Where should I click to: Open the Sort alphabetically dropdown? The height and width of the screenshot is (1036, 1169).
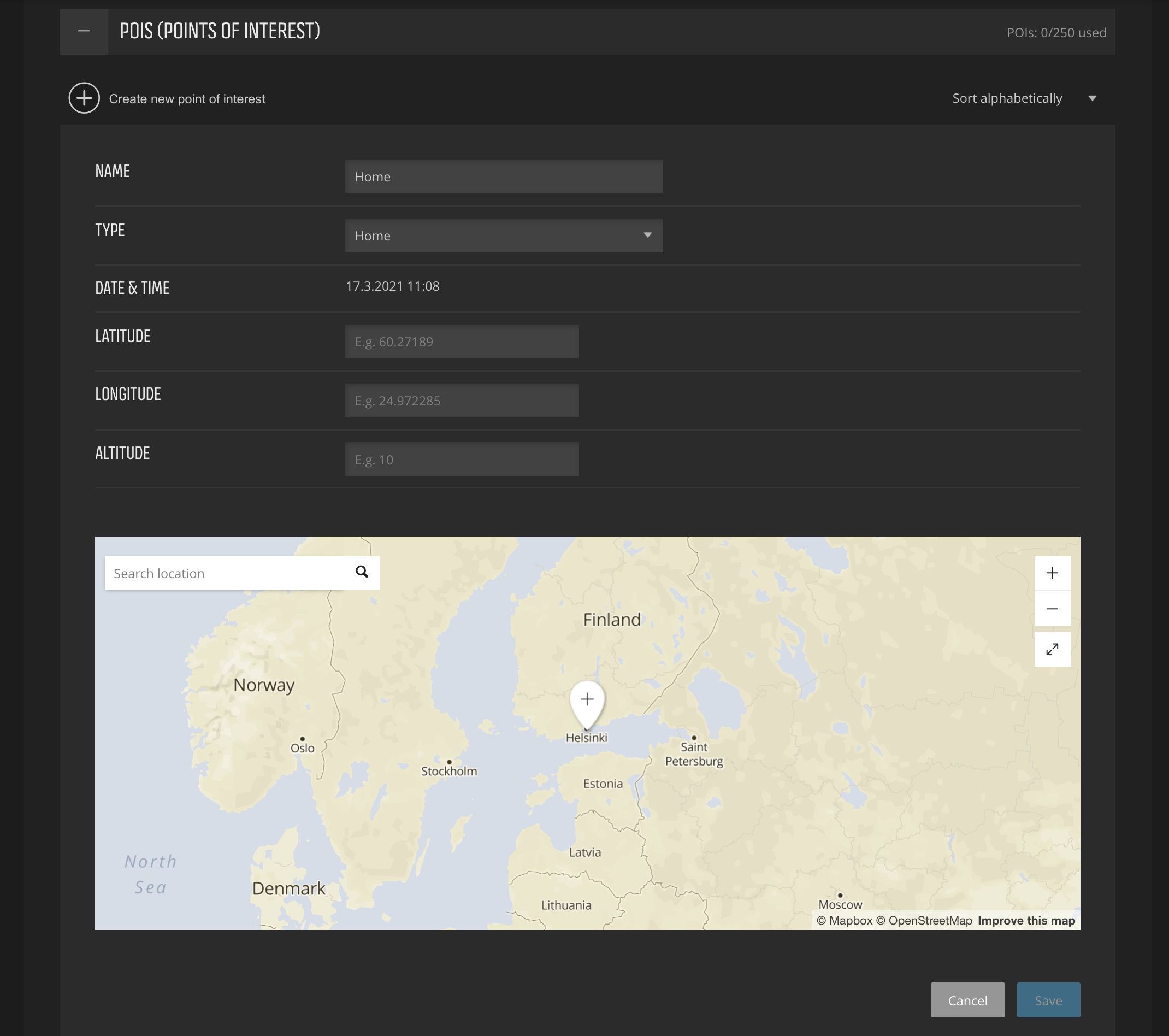click(1024, 98)
